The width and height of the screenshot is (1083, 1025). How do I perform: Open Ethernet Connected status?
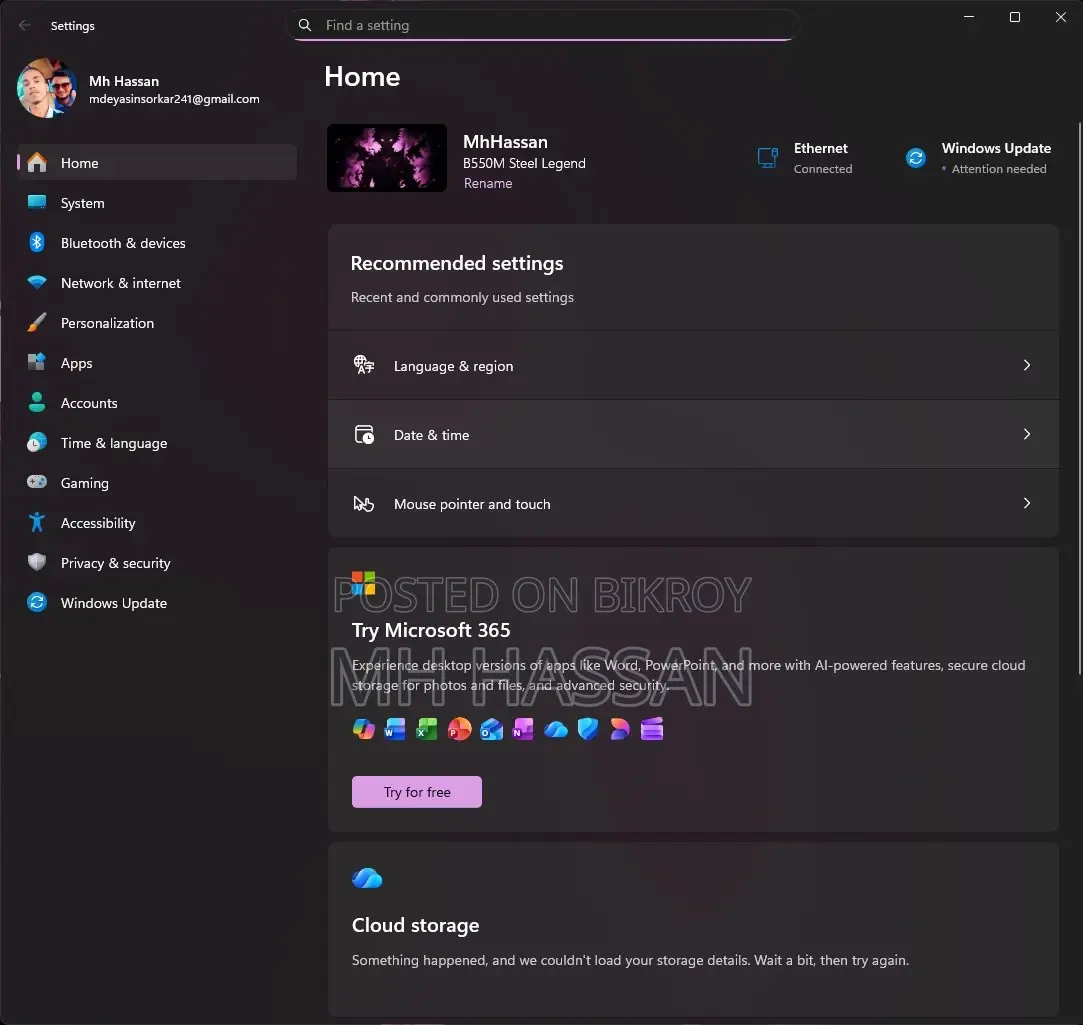coord(805,158)
